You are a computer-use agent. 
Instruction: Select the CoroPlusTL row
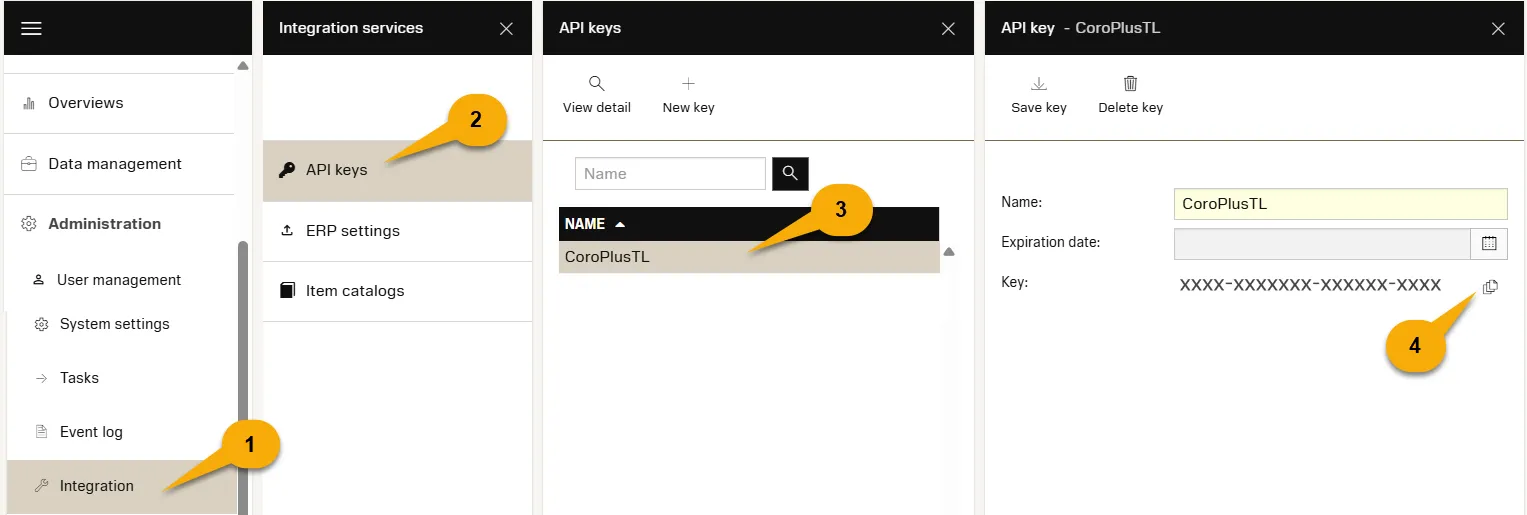click(x=607, y=257)
